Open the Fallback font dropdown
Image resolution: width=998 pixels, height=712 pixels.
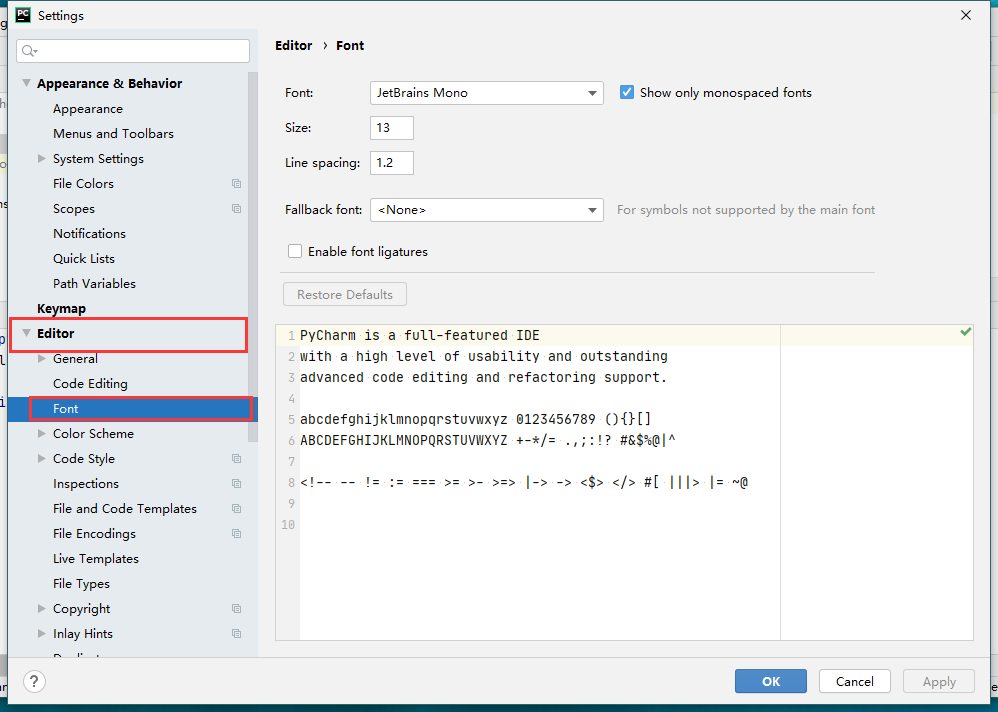pyautogui.click(x=486, y=210)
